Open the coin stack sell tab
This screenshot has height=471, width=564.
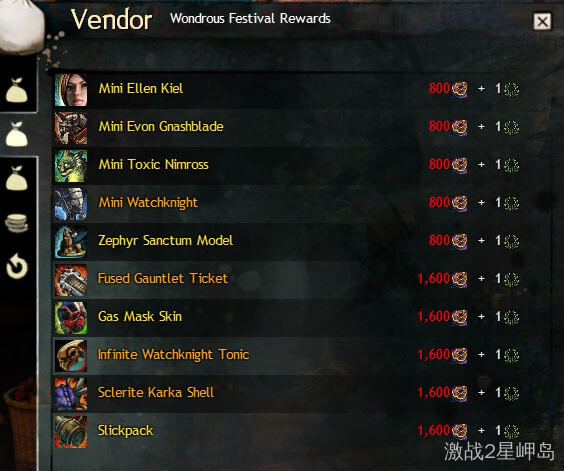(x=17, y=223)
